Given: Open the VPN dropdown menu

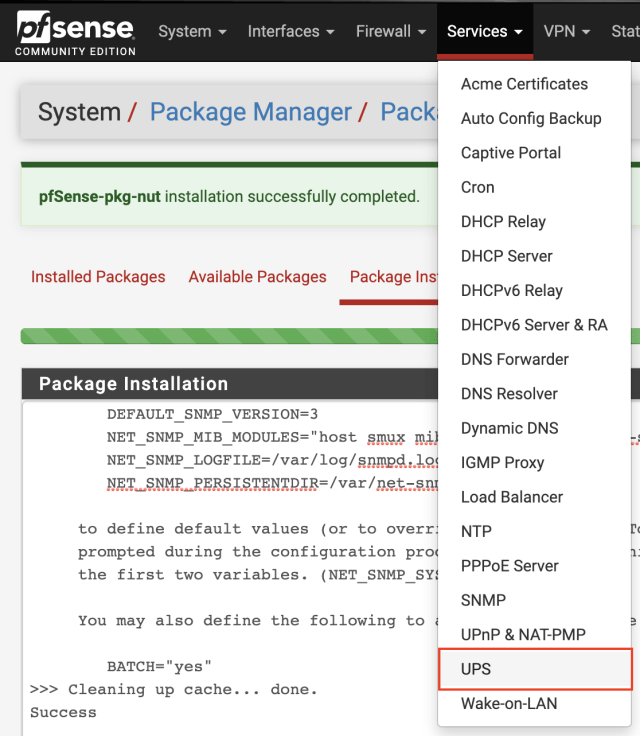Looking at the screenshot, I should 567,31.
